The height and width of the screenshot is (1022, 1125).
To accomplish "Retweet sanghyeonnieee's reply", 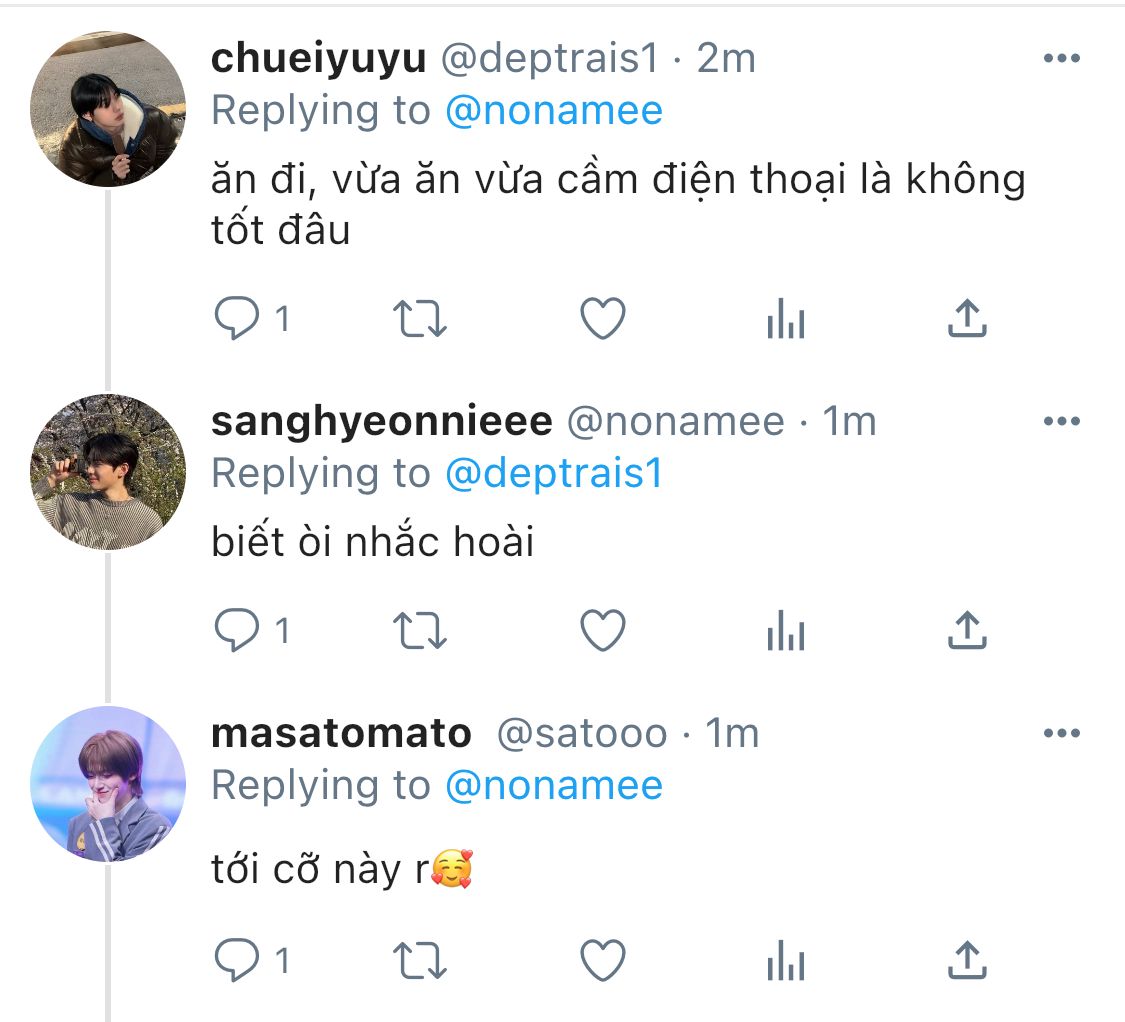I will 420,631.
